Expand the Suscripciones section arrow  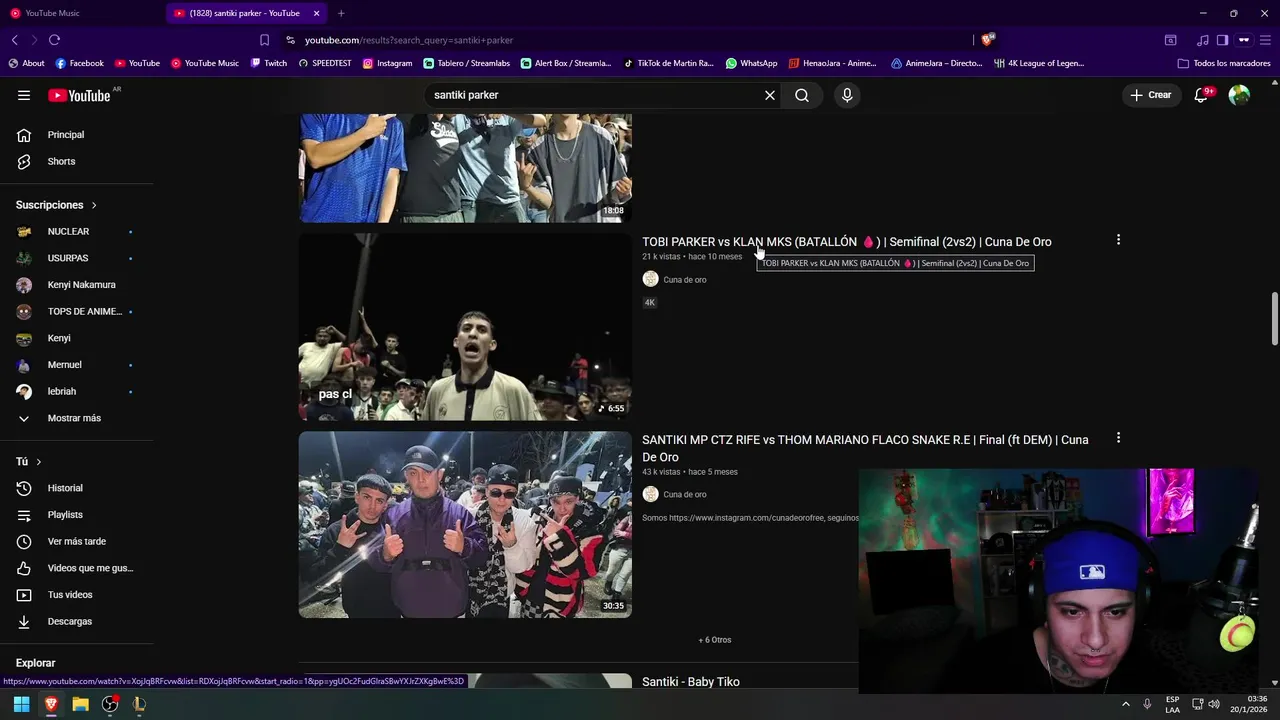(x=94, y=205)
